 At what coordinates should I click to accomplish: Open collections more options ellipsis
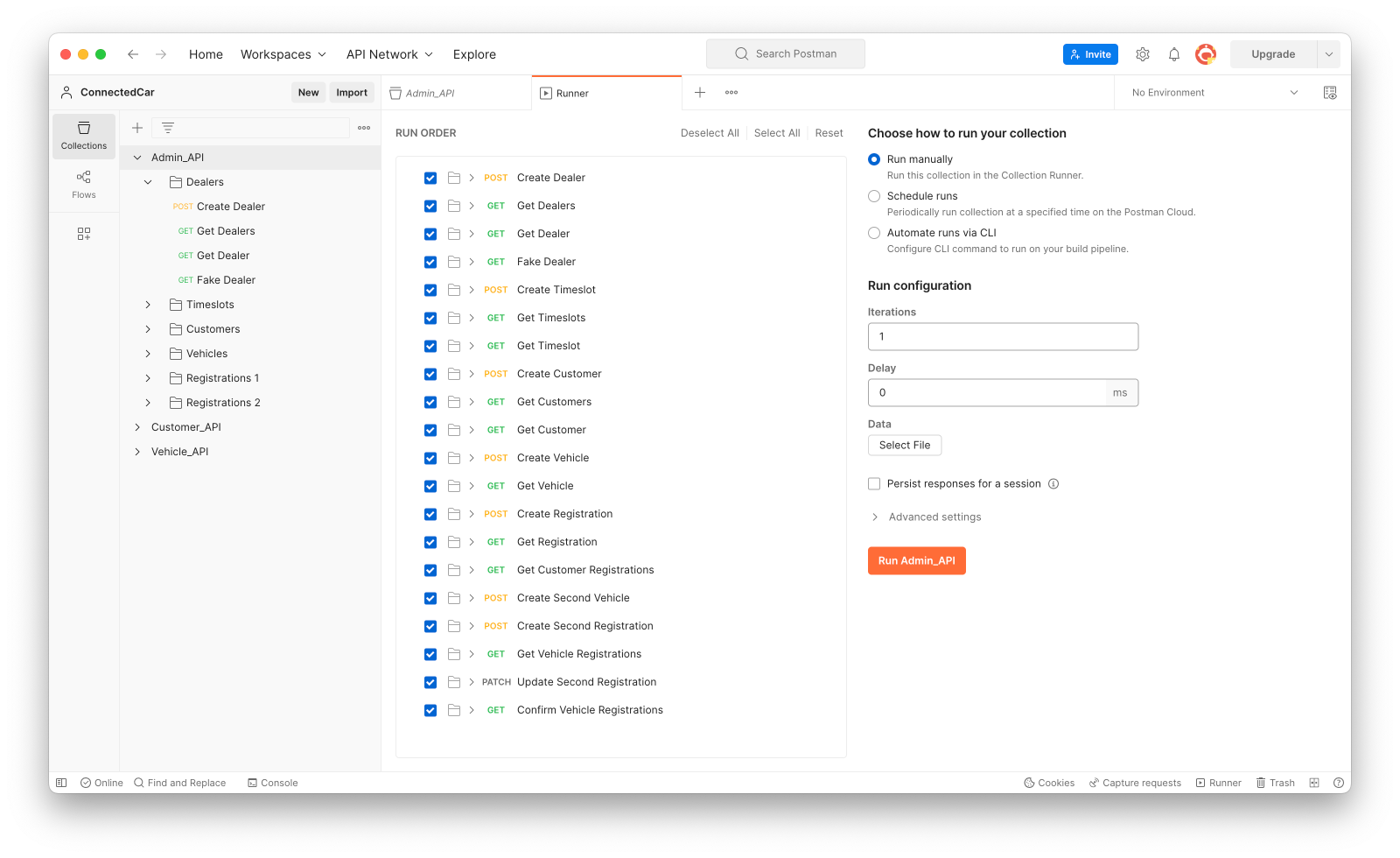(364, 128)
